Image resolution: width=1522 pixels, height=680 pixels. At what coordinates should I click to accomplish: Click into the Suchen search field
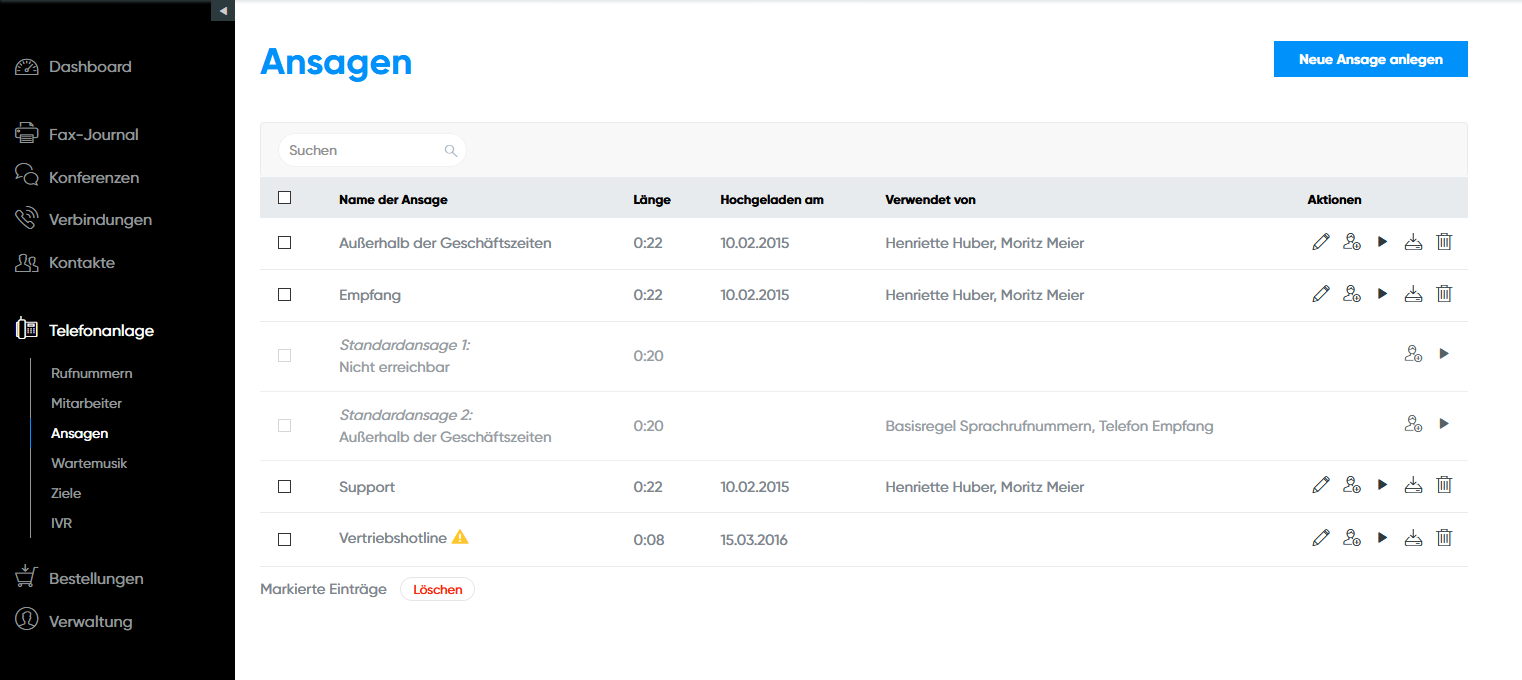pyautogui.click(x=362, y=151)
